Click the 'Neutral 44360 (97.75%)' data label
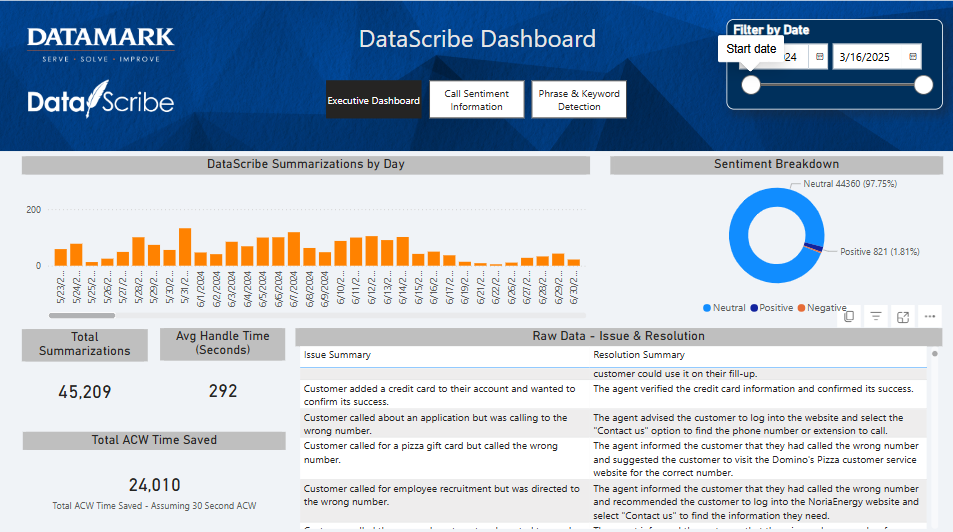The width and height of the screenshot is (953, 532). pos(850,184)
